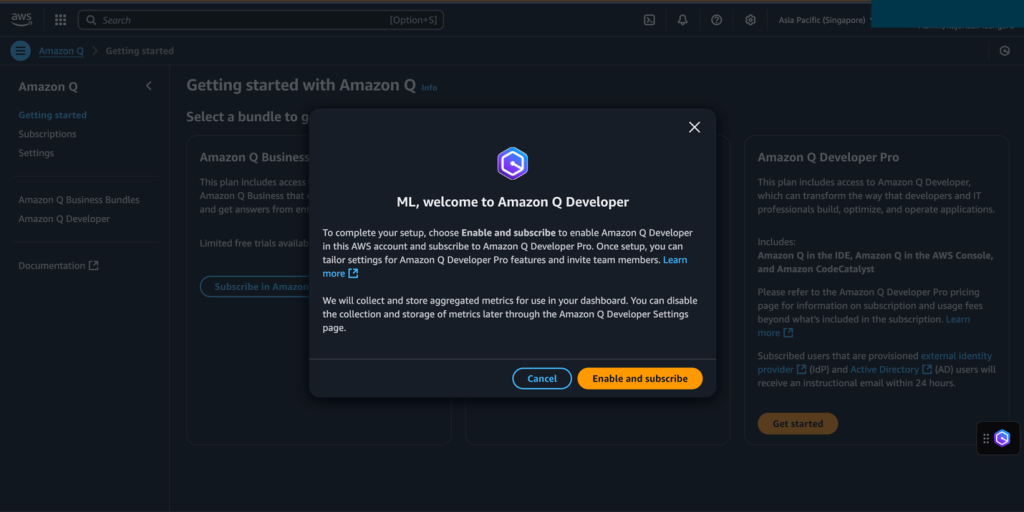This screenshot has height=512, width=1024.
Task: Click the AWS console search field
Action: (x=261, y=20)
